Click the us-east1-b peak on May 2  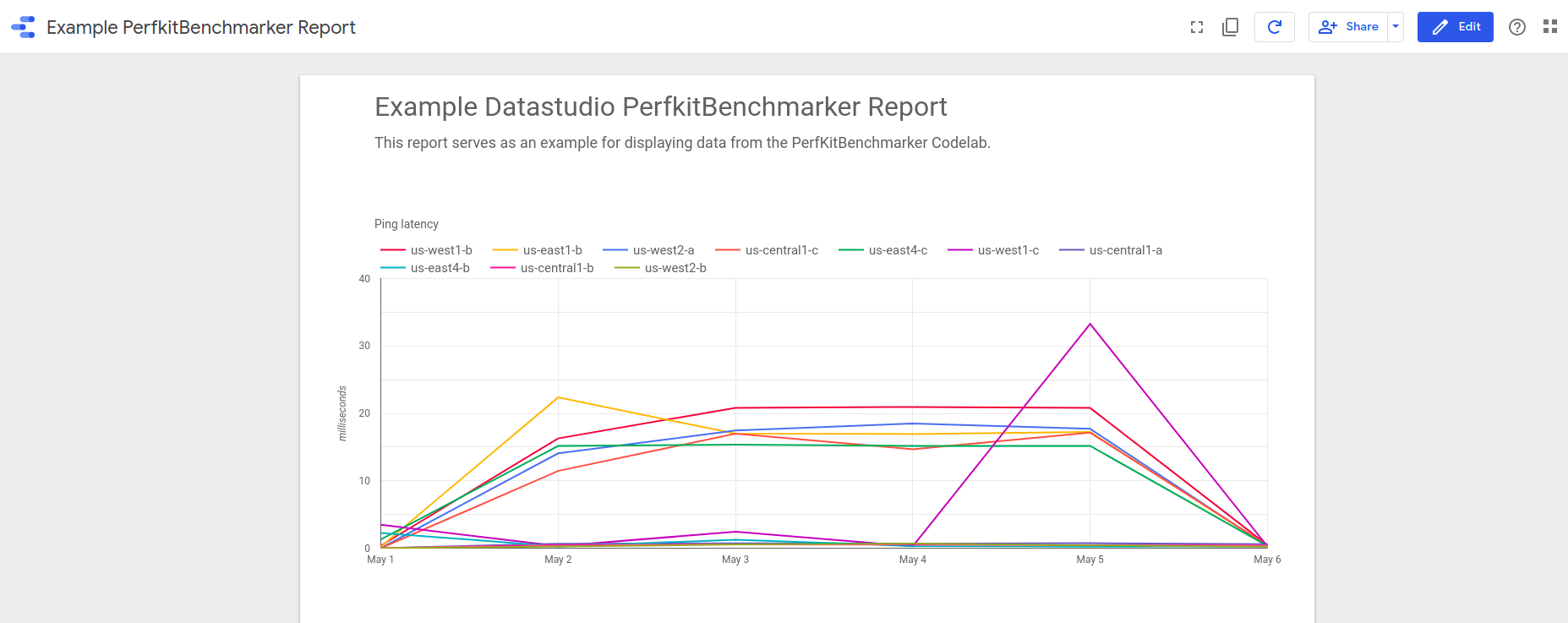tap(558, 397)
